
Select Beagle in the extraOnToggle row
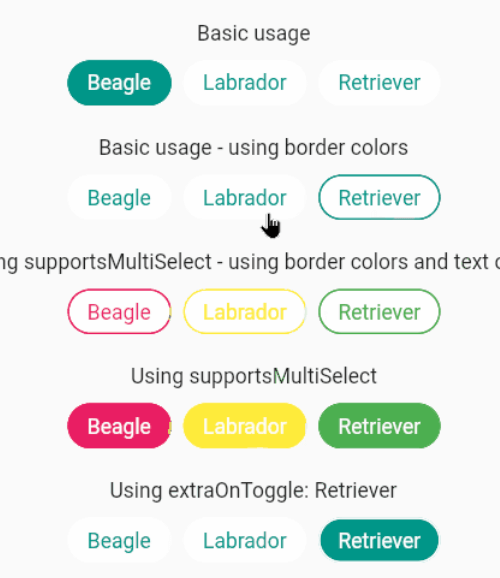click(119, 540)
